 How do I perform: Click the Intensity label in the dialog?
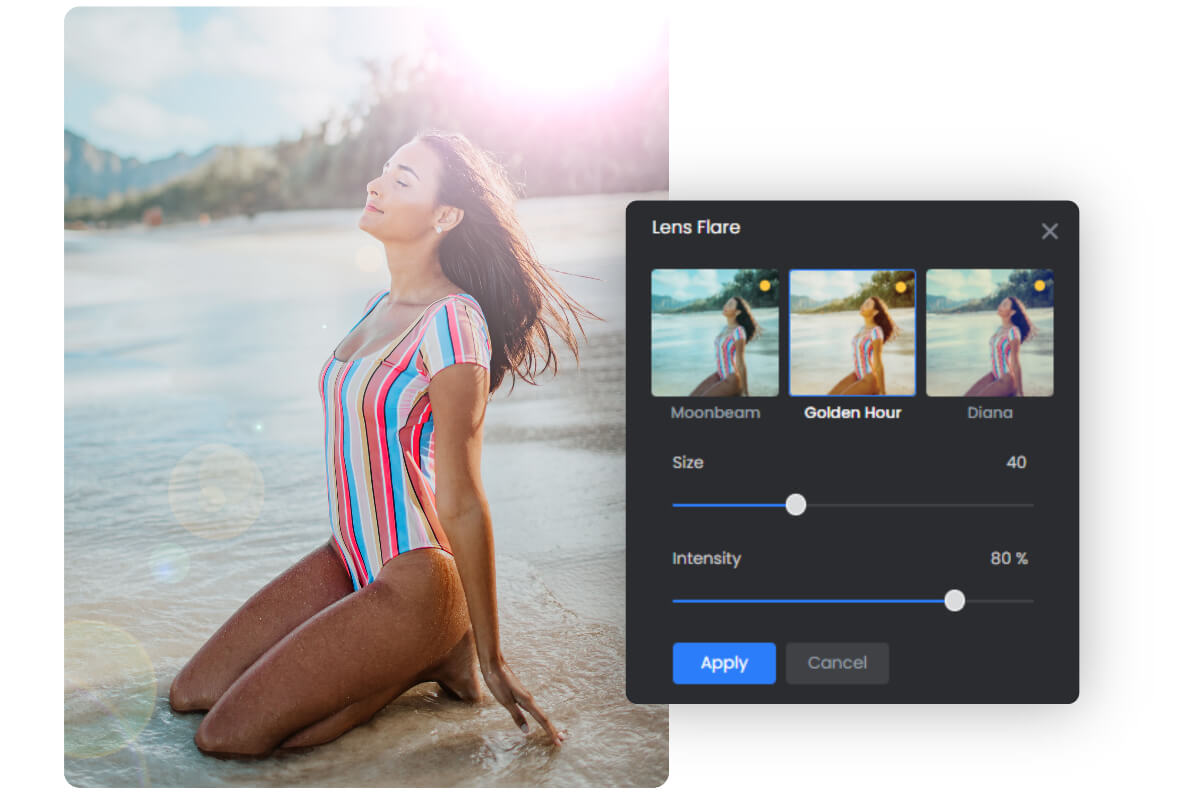click(x=707, y=559)
